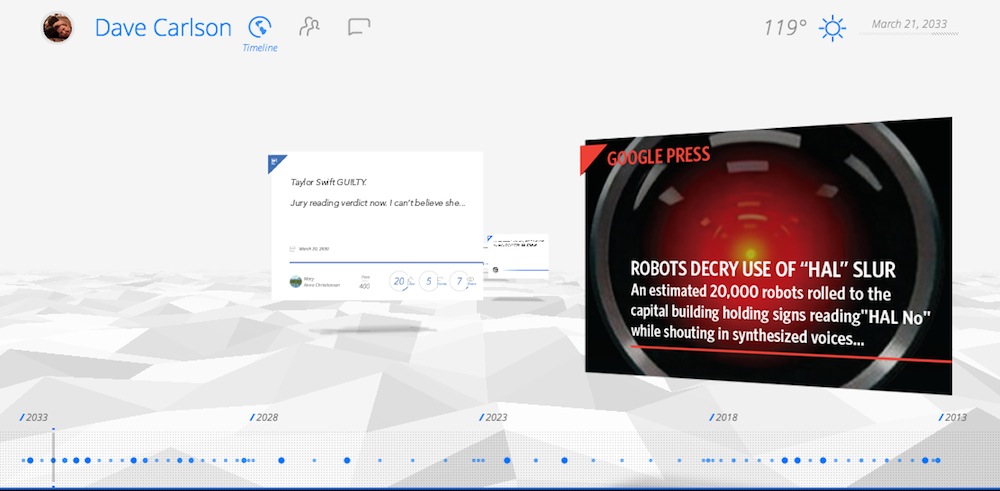Jump to the 2033 timeline year marker
Image resolution: width=1000 pixels, height=491 pixels.
[34, 418]
